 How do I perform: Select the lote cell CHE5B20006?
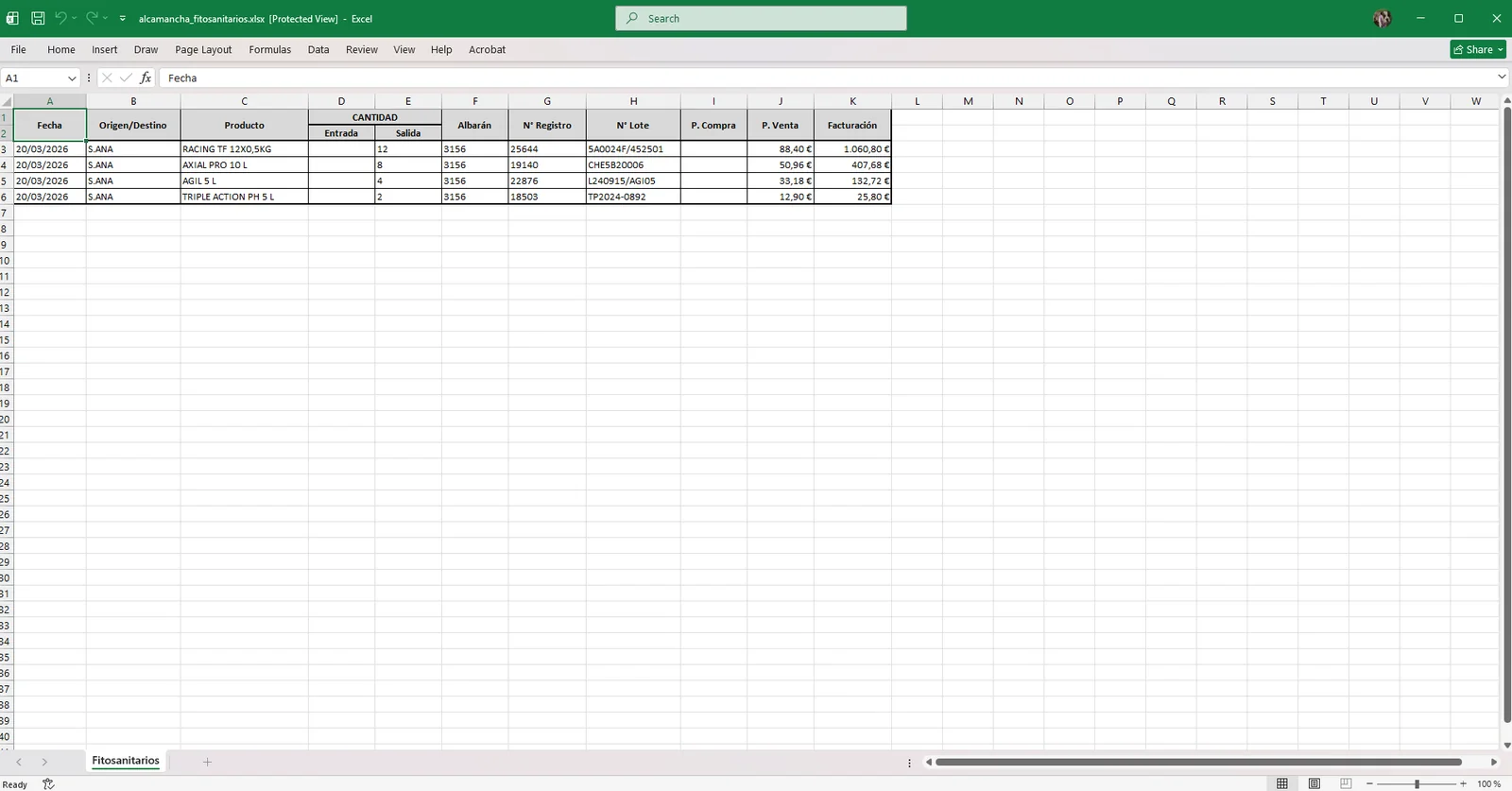click(x=633, y=164)
